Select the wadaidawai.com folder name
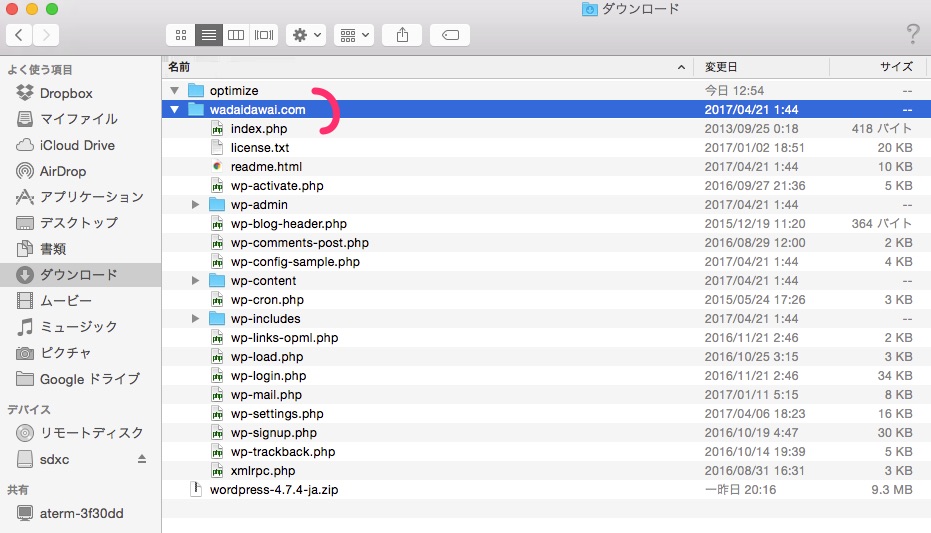This screenshot has height=533, width=931. pyautogui.click(x=257, y=110)
